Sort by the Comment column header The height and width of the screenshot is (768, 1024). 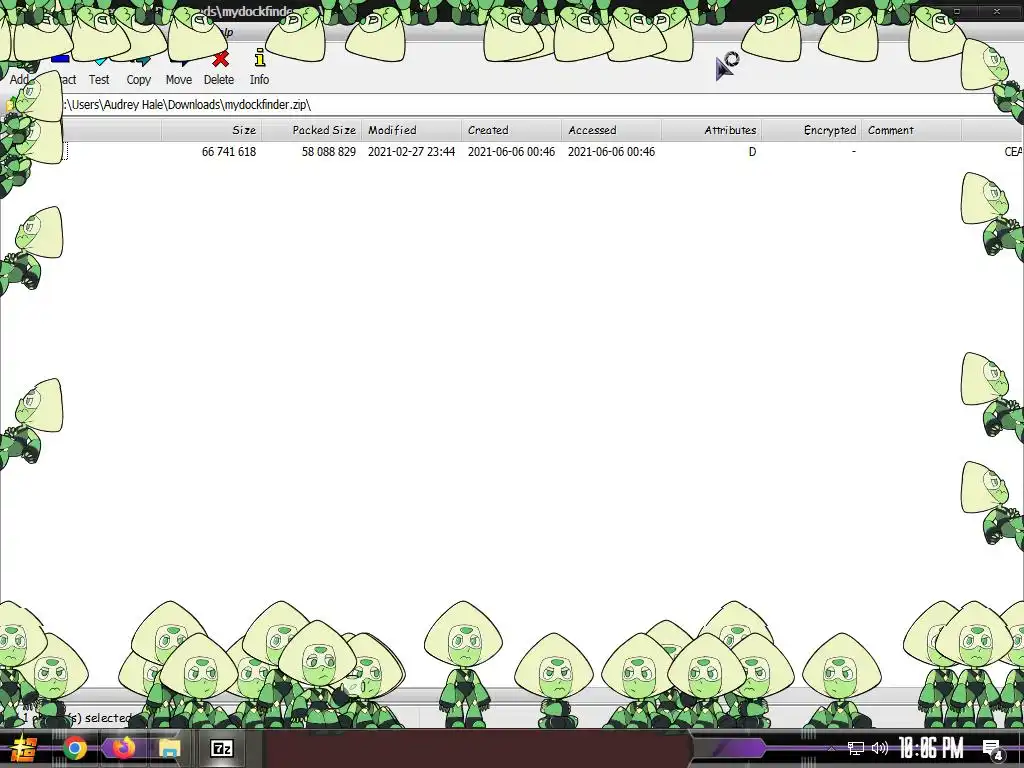[x=912, y=130]
